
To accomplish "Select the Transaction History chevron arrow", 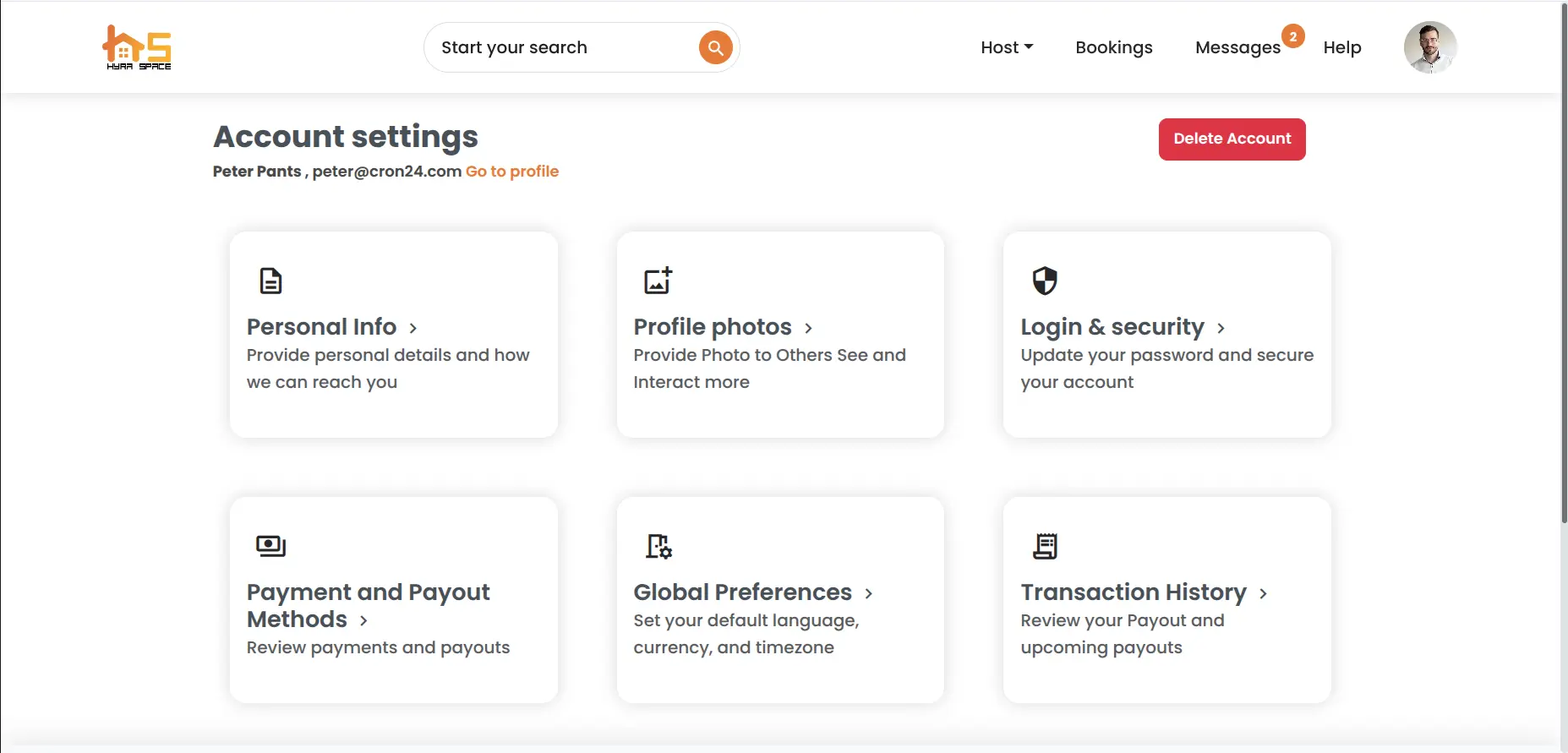I will pyautogui.click(x=1263, y=593).
